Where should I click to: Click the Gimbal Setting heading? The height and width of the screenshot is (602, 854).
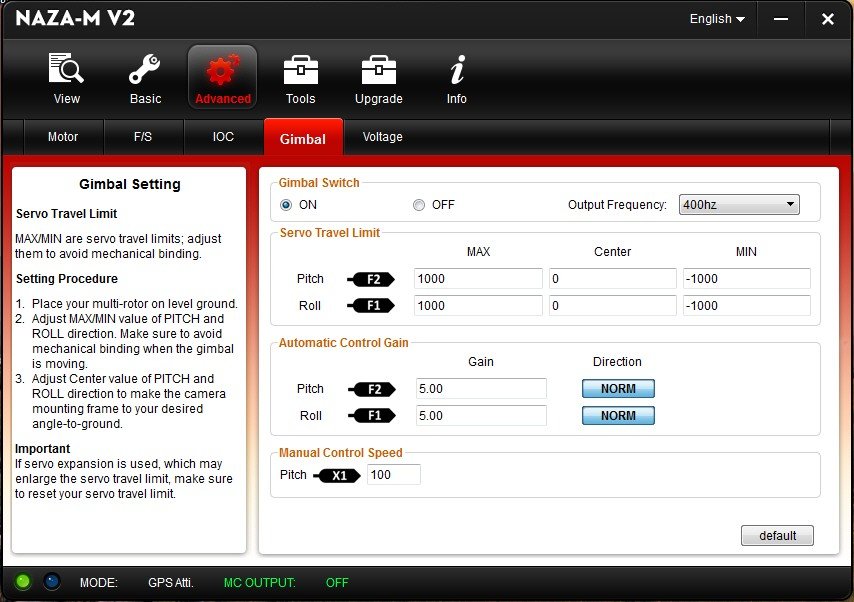click(130, 184)
